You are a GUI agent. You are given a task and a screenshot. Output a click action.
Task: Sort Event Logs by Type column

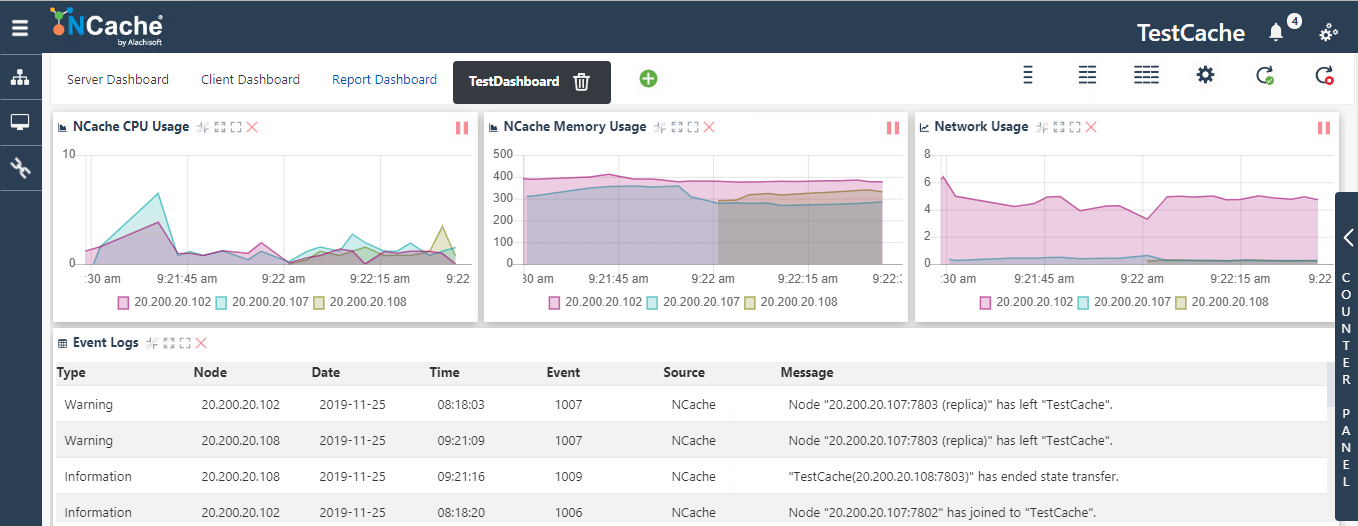tap(71, 373)
